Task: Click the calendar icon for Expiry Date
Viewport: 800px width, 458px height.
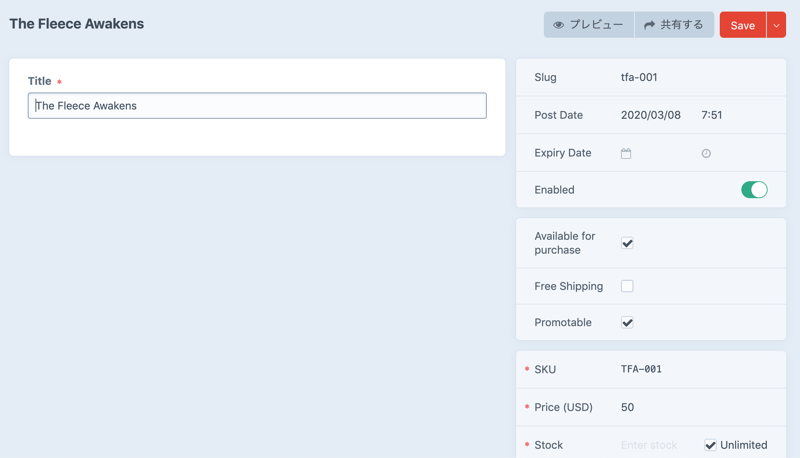Action: coord(626,154)
